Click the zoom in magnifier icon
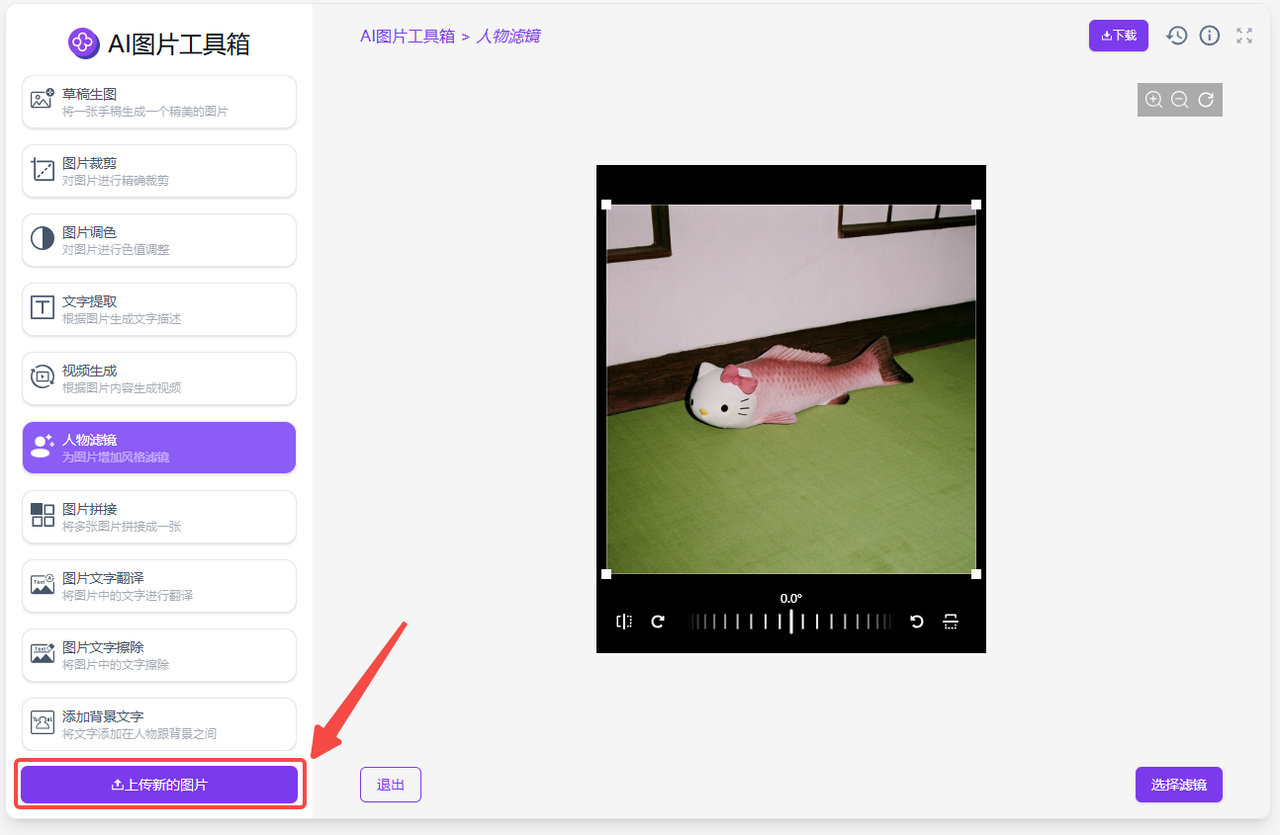1280x835 pixels. (1154, 99)
